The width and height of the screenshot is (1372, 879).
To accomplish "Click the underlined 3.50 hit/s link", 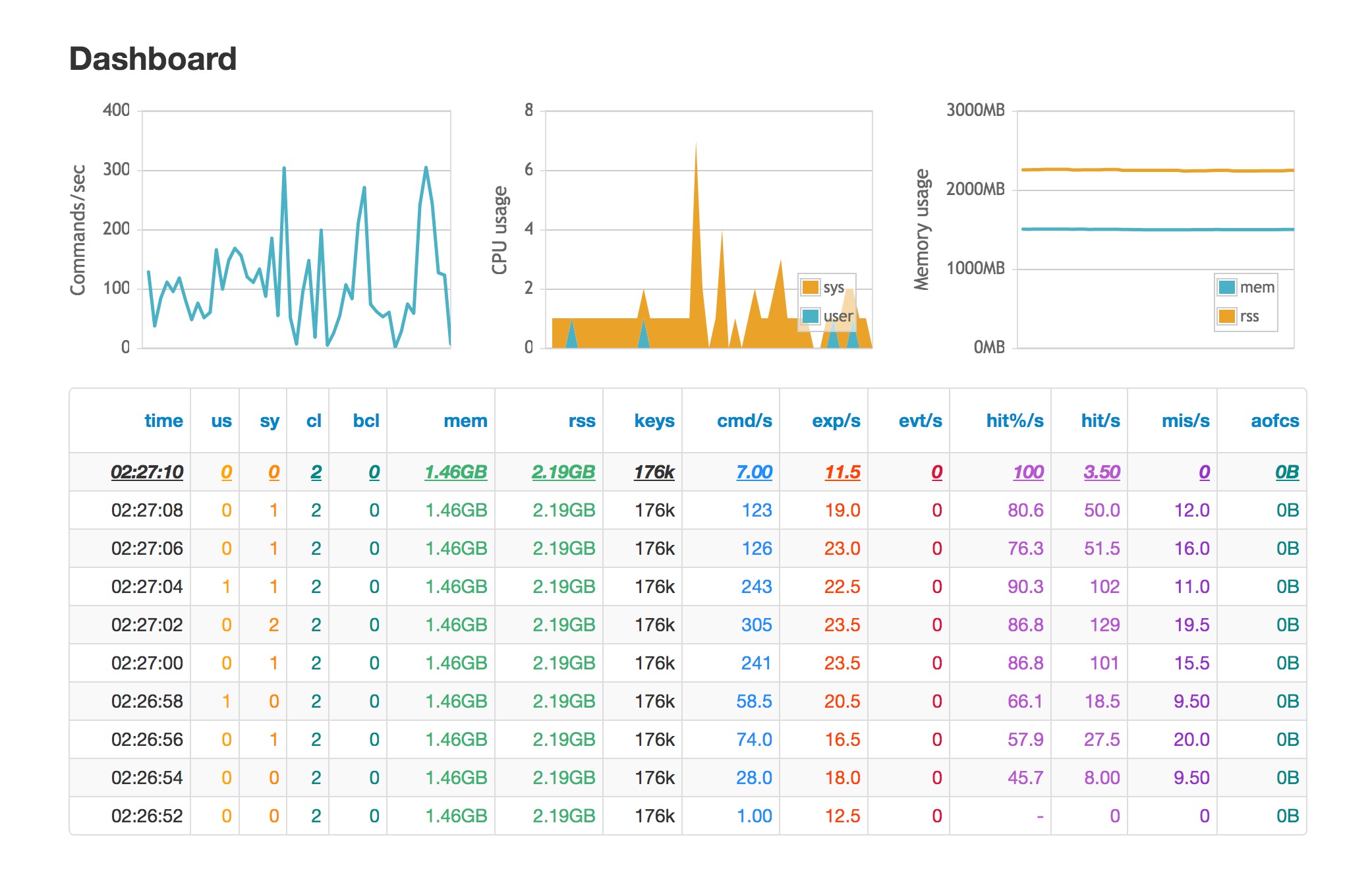I will coord(1102,472).
